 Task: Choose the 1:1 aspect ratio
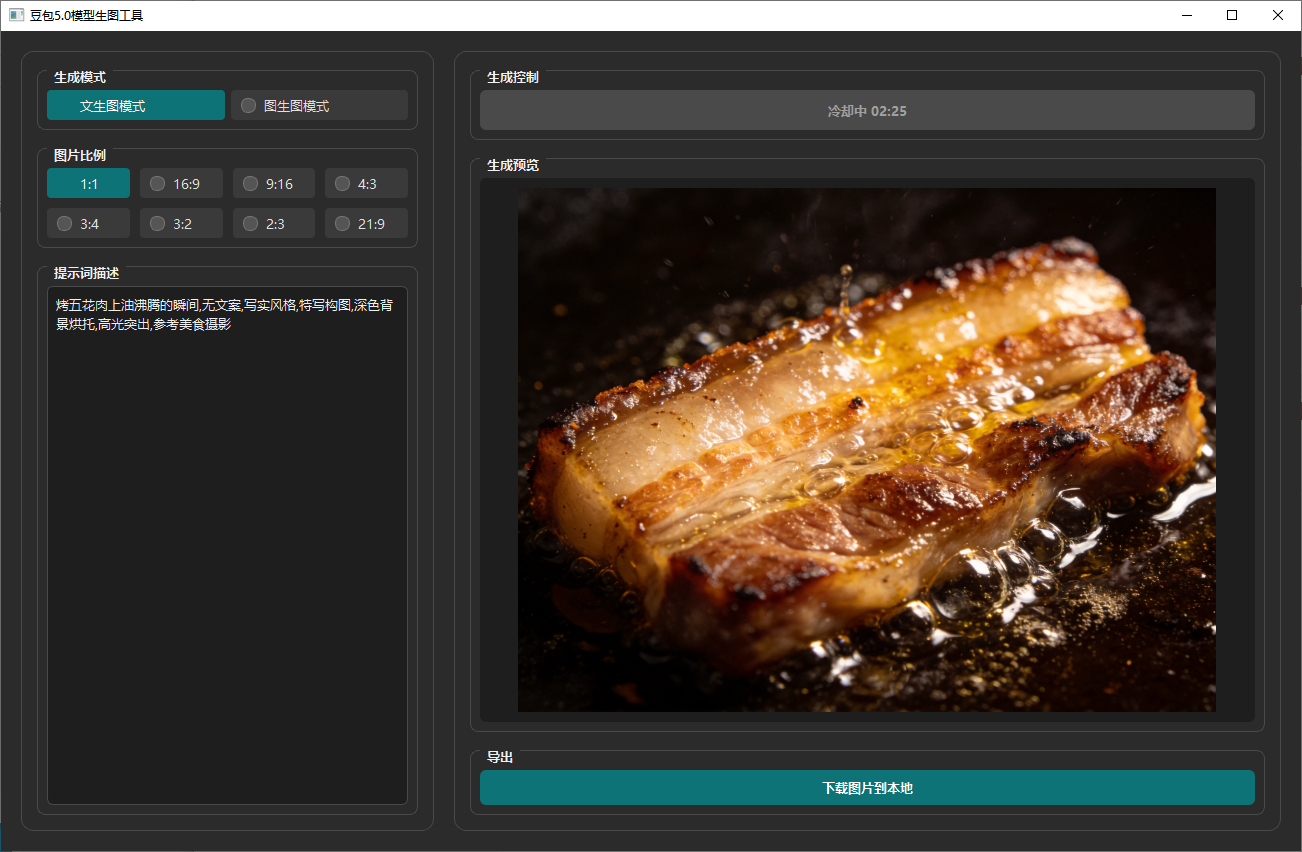click(88, 183)
